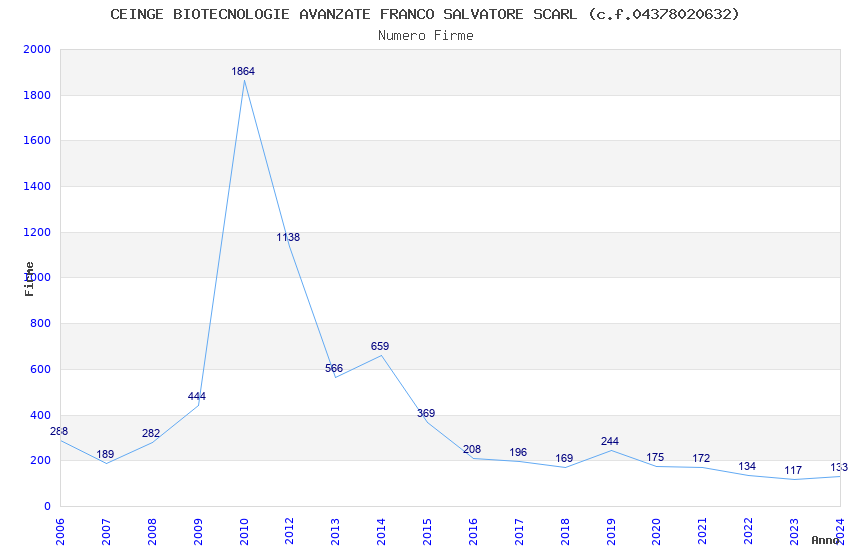
Task: Select the x-axis year 2008
Action: point(152,531)
